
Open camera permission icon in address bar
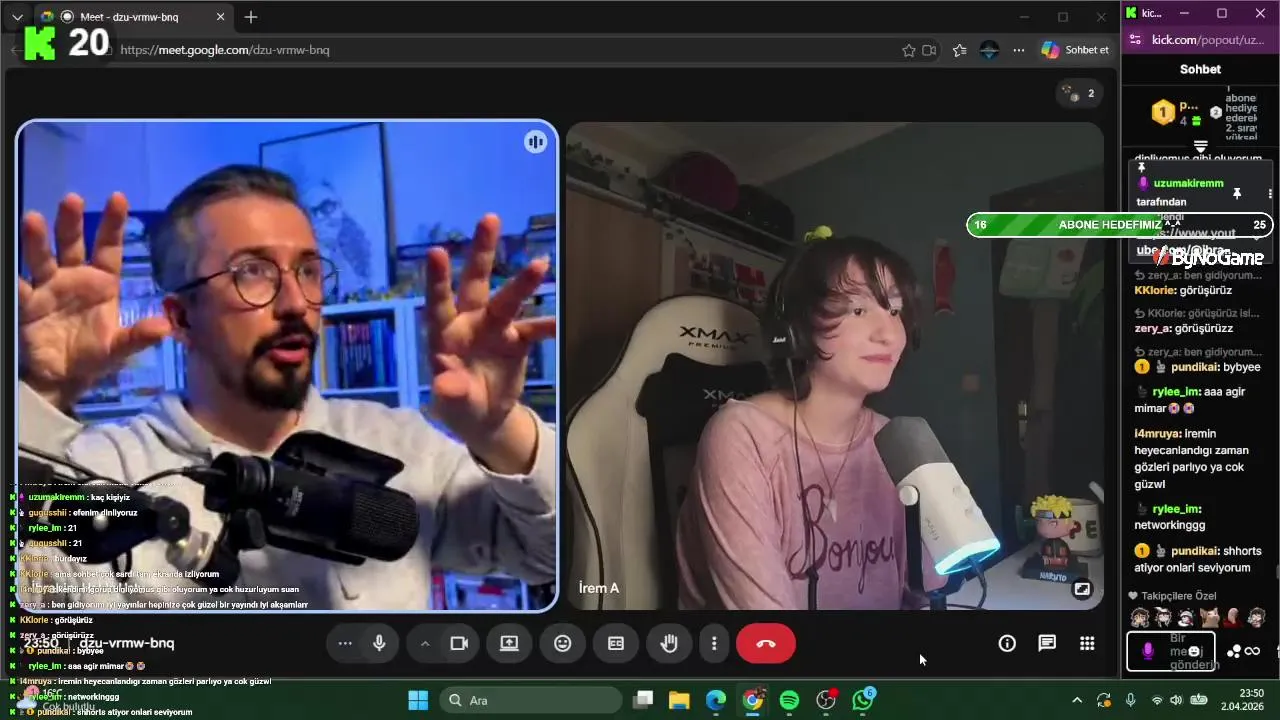(x=929, y=50)
